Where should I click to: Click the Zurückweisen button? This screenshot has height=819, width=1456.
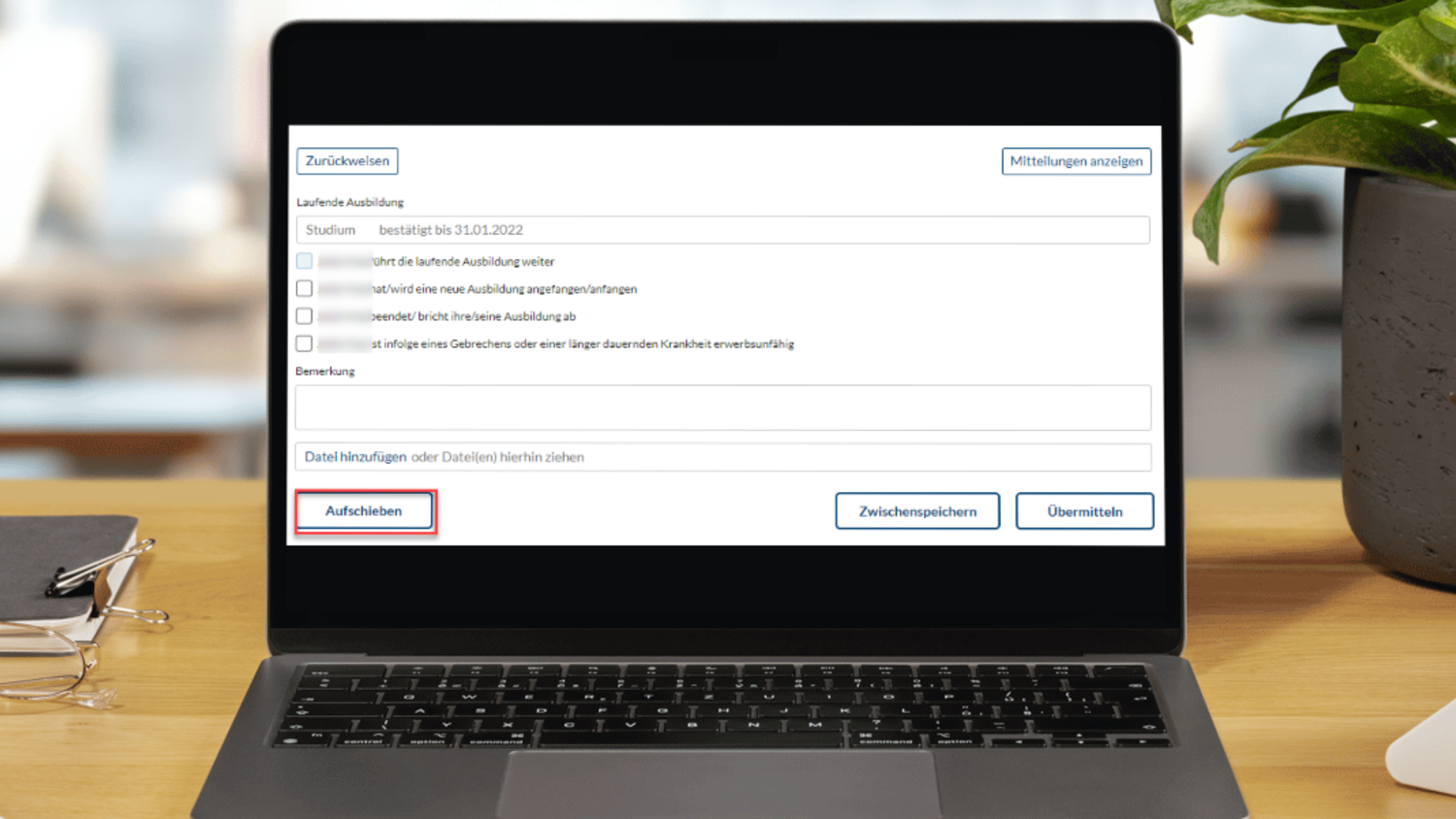click(347, 161)
